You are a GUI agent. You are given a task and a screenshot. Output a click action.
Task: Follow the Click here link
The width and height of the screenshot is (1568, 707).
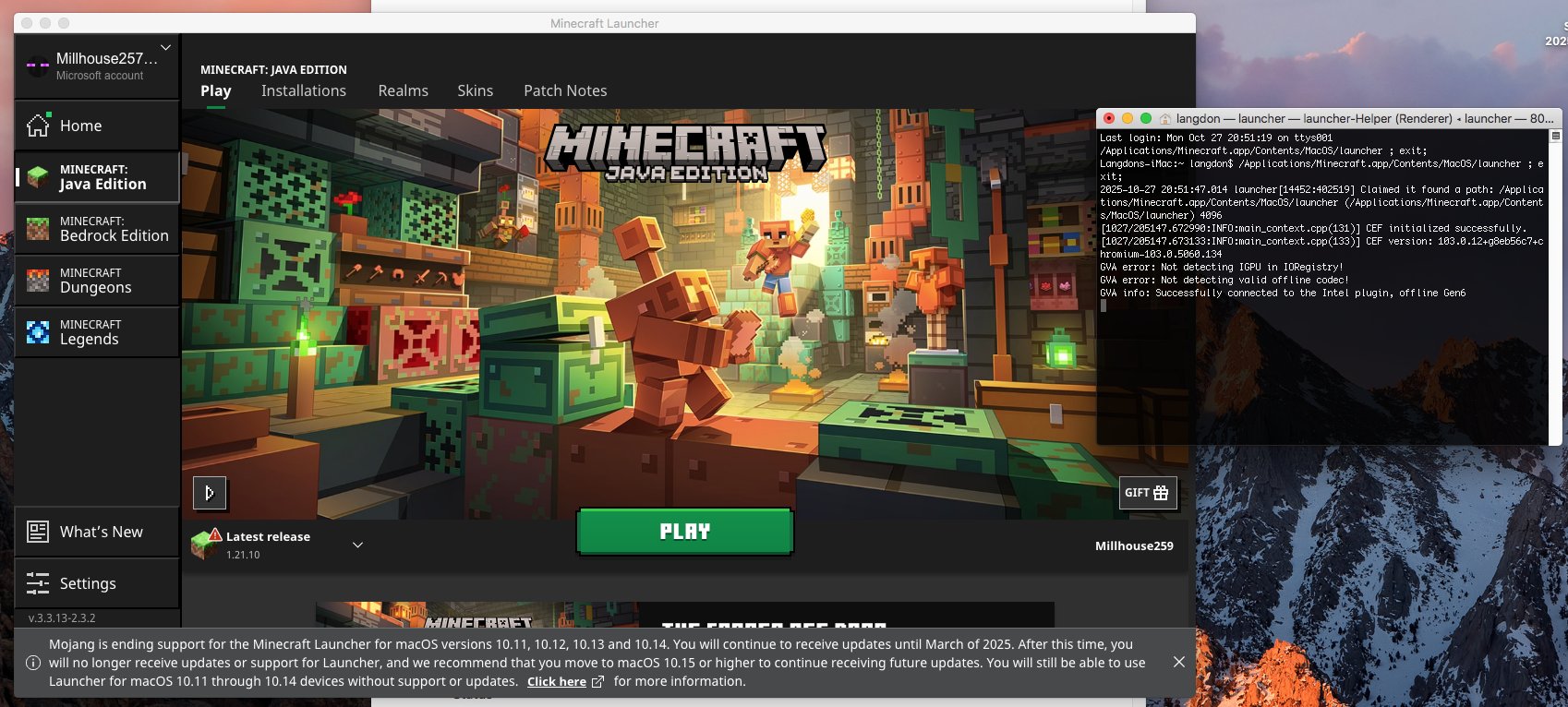pyautogui.click(x=557, y=681)
